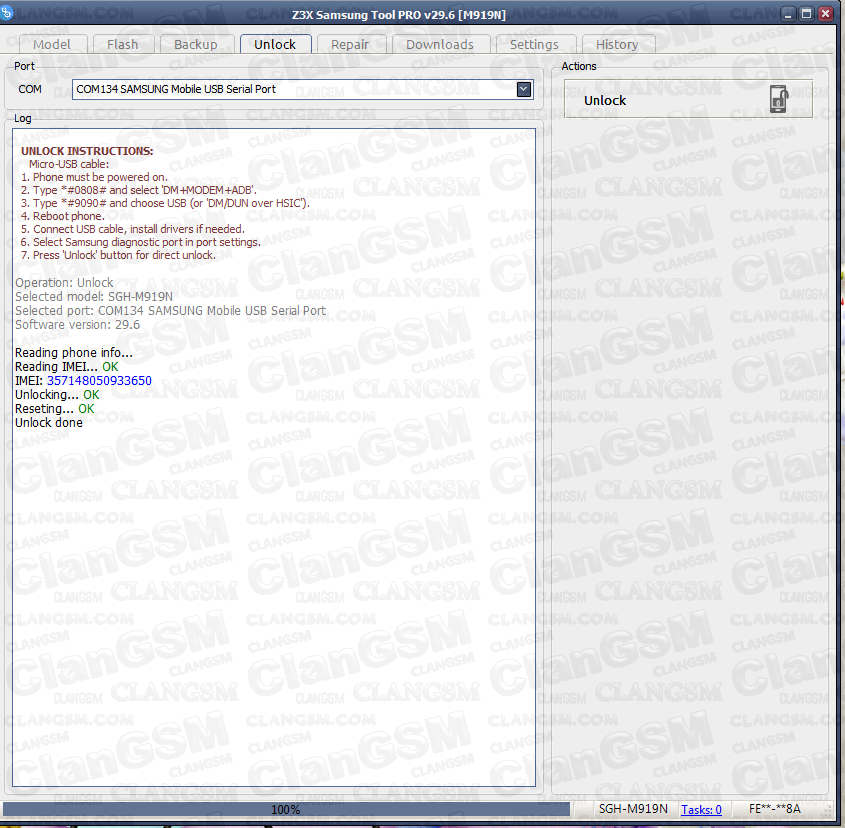Maximize the Z3X Samsung Tool window
This screenshot has width=845, height=828.
tap(806, 14)
